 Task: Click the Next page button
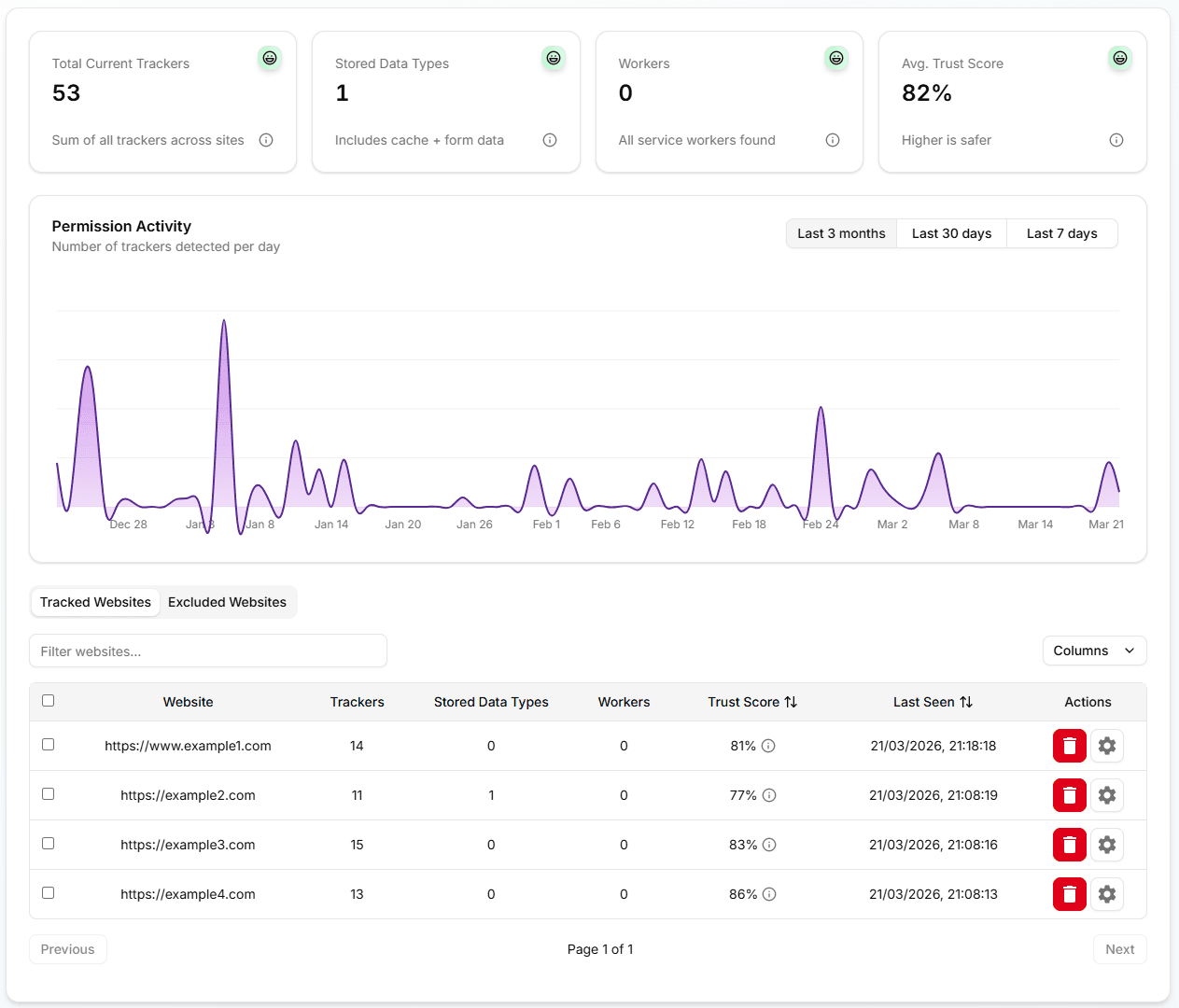(1119, 949)
